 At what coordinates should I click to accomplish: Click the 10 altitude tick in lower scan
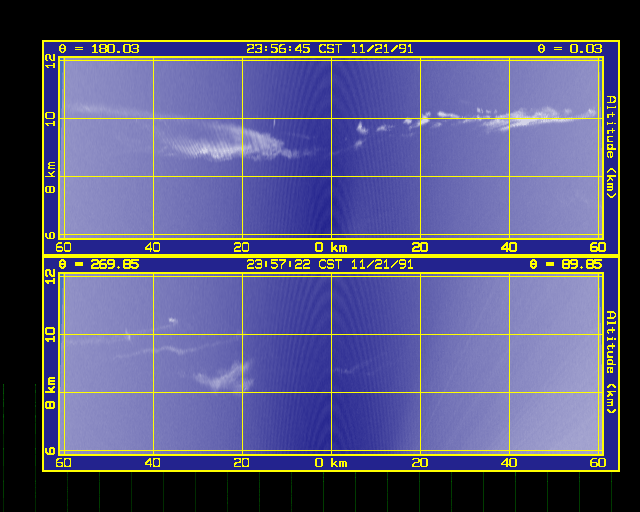tap(51, 335)
